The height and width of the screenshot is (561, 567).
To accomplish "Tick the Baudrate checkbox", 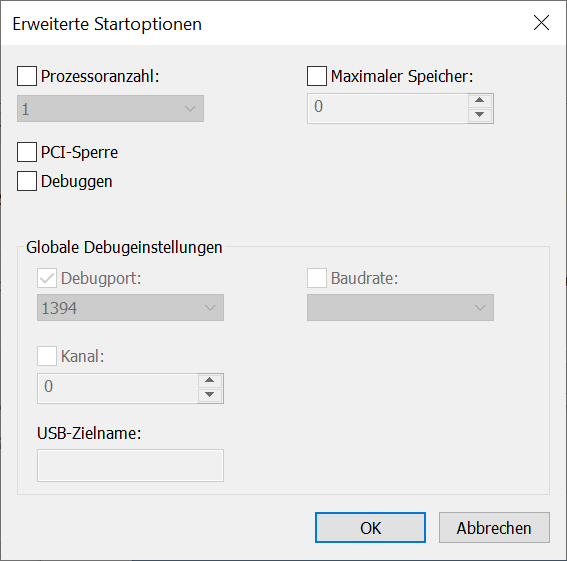I will tap(317, 278).
